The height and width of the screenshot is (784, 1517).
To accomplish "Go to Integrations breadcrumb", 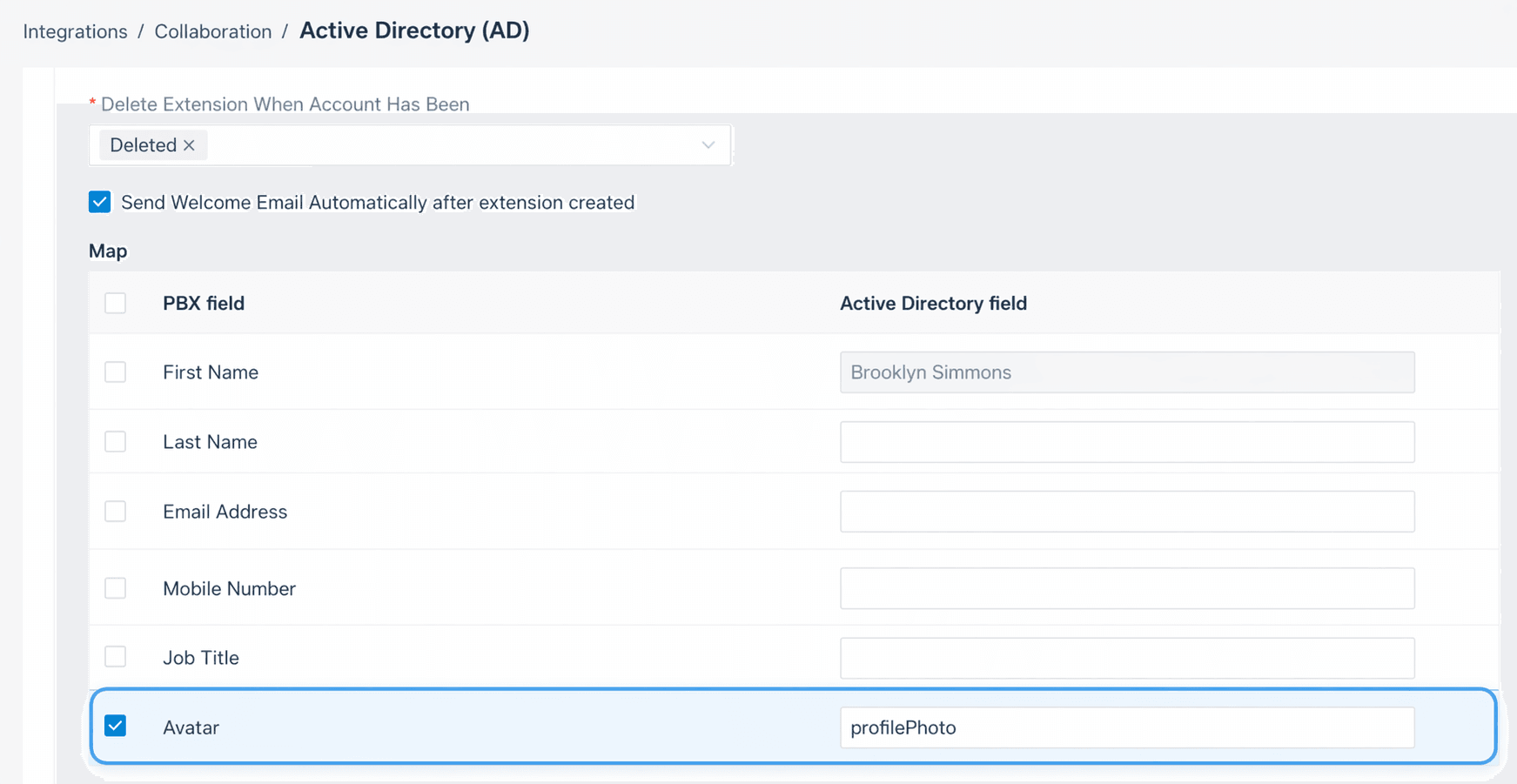I will (75, 31).
